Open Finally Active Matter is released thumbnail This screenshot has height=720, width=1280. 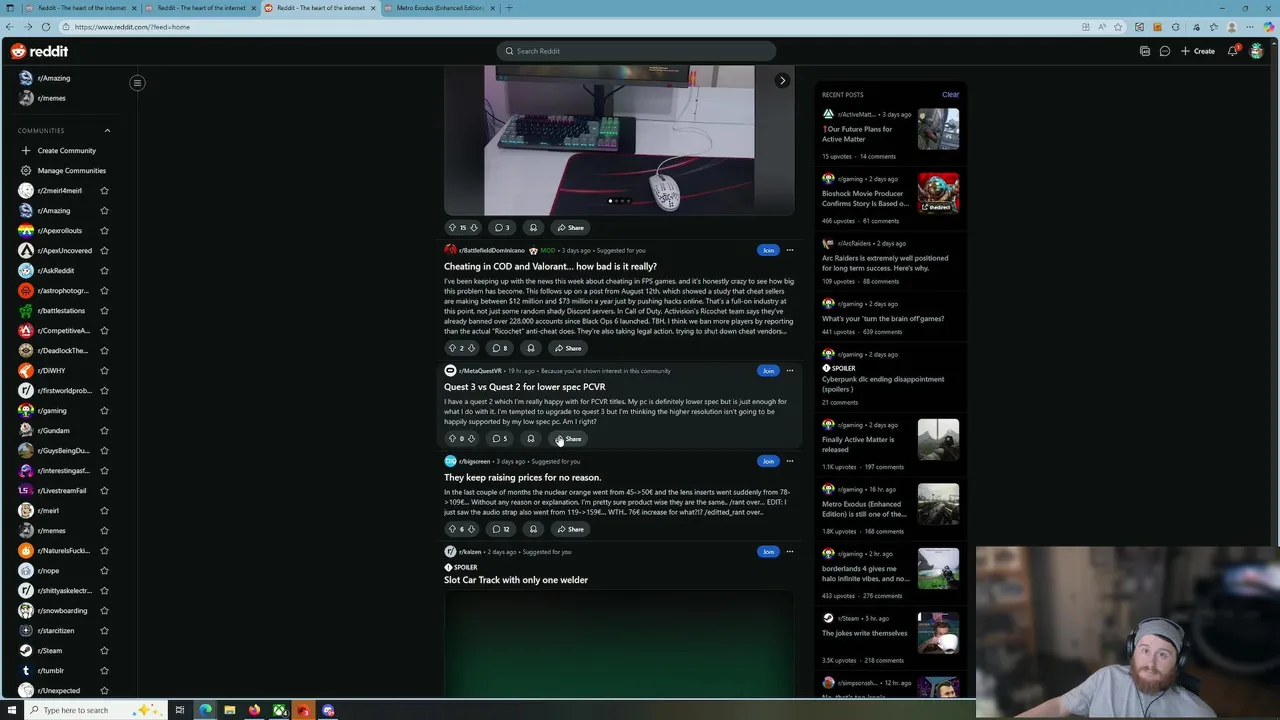(938, 440)
